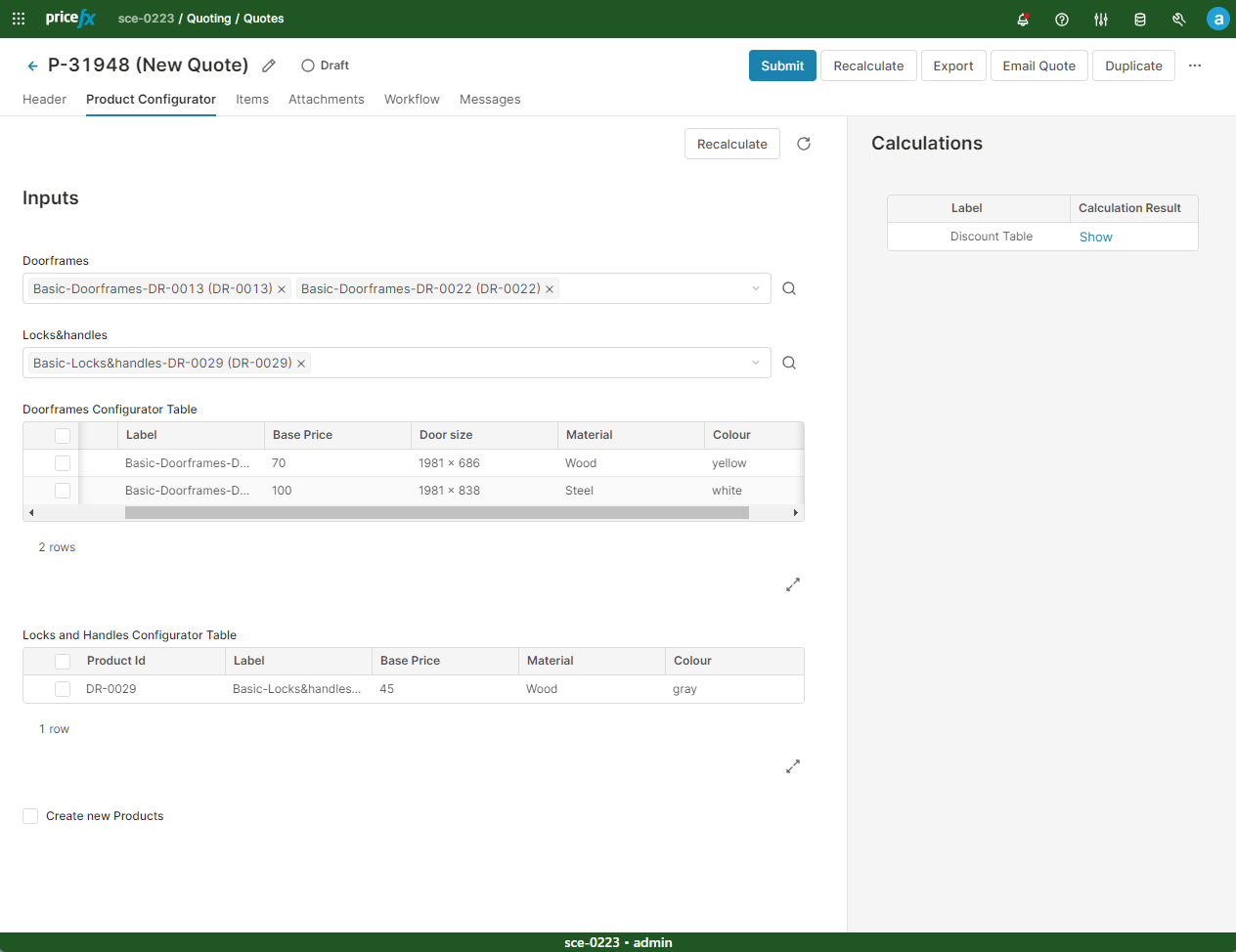The image size is (1236, 952).
Task: Click the Email Quote button
Action: pyautogui.click(x=1038, y=65)
